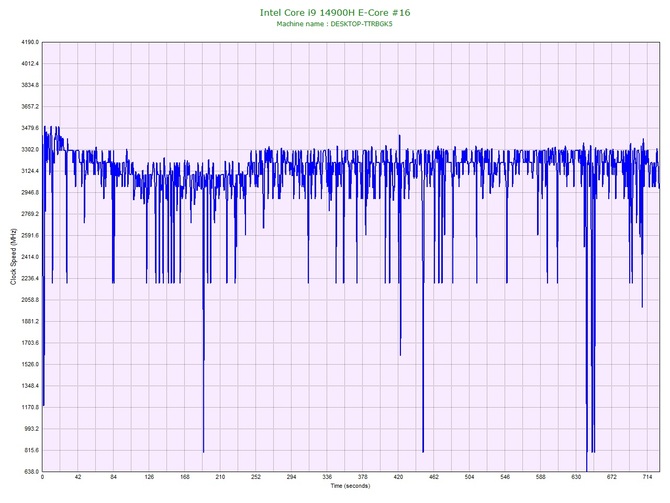Click the x-axis tick label 210

[220, 477]
